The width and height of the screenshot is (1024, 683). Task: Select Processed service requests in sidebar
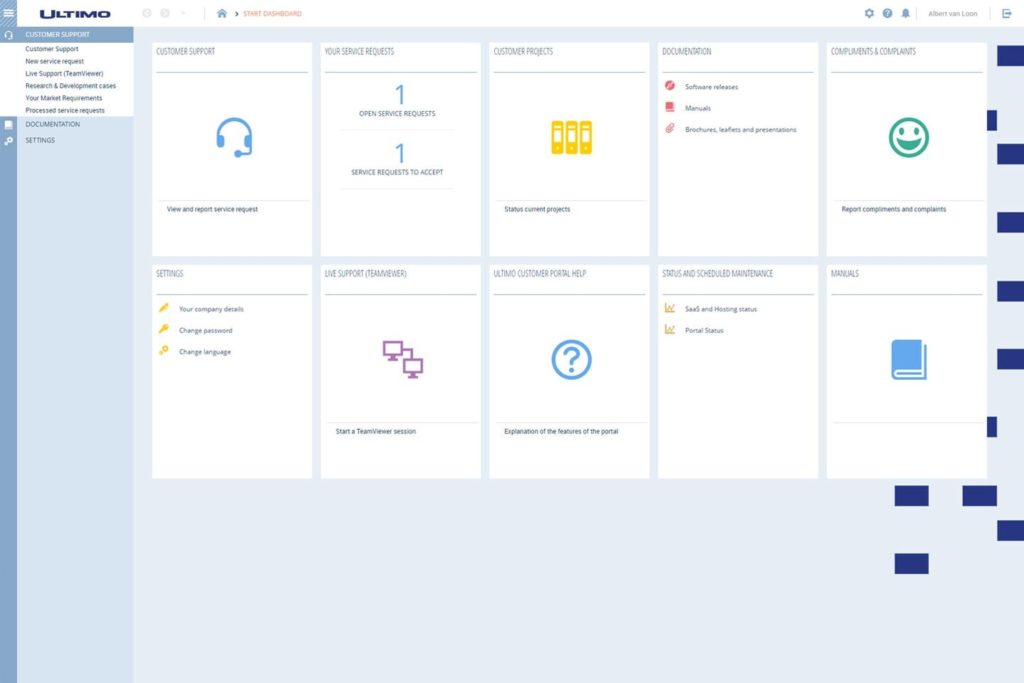(x=65, y=110)
